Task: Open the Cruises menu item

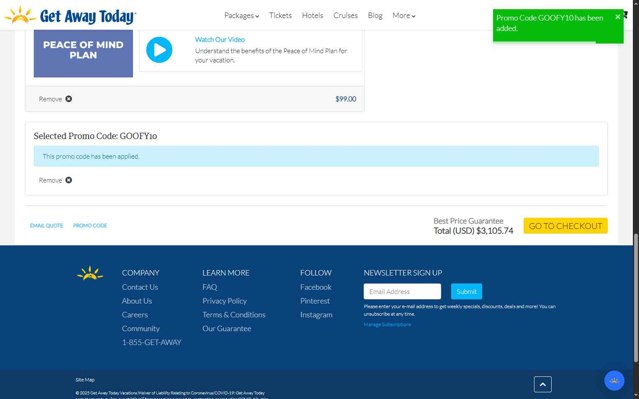Action: (345, 15)
